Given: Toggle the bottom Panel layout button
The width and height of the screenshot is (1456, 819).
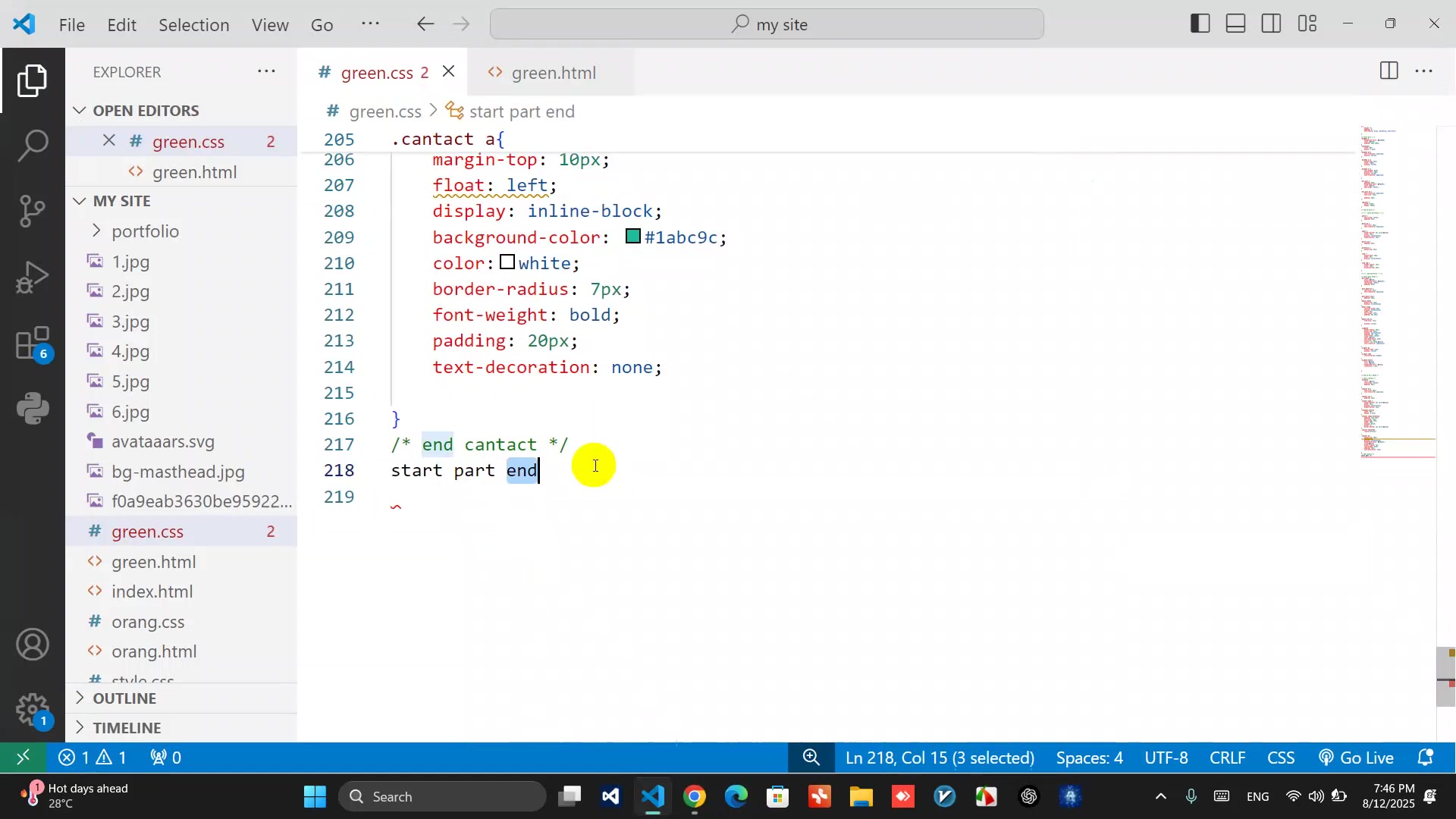Looking at the screenshot, I should [1235, 24].
